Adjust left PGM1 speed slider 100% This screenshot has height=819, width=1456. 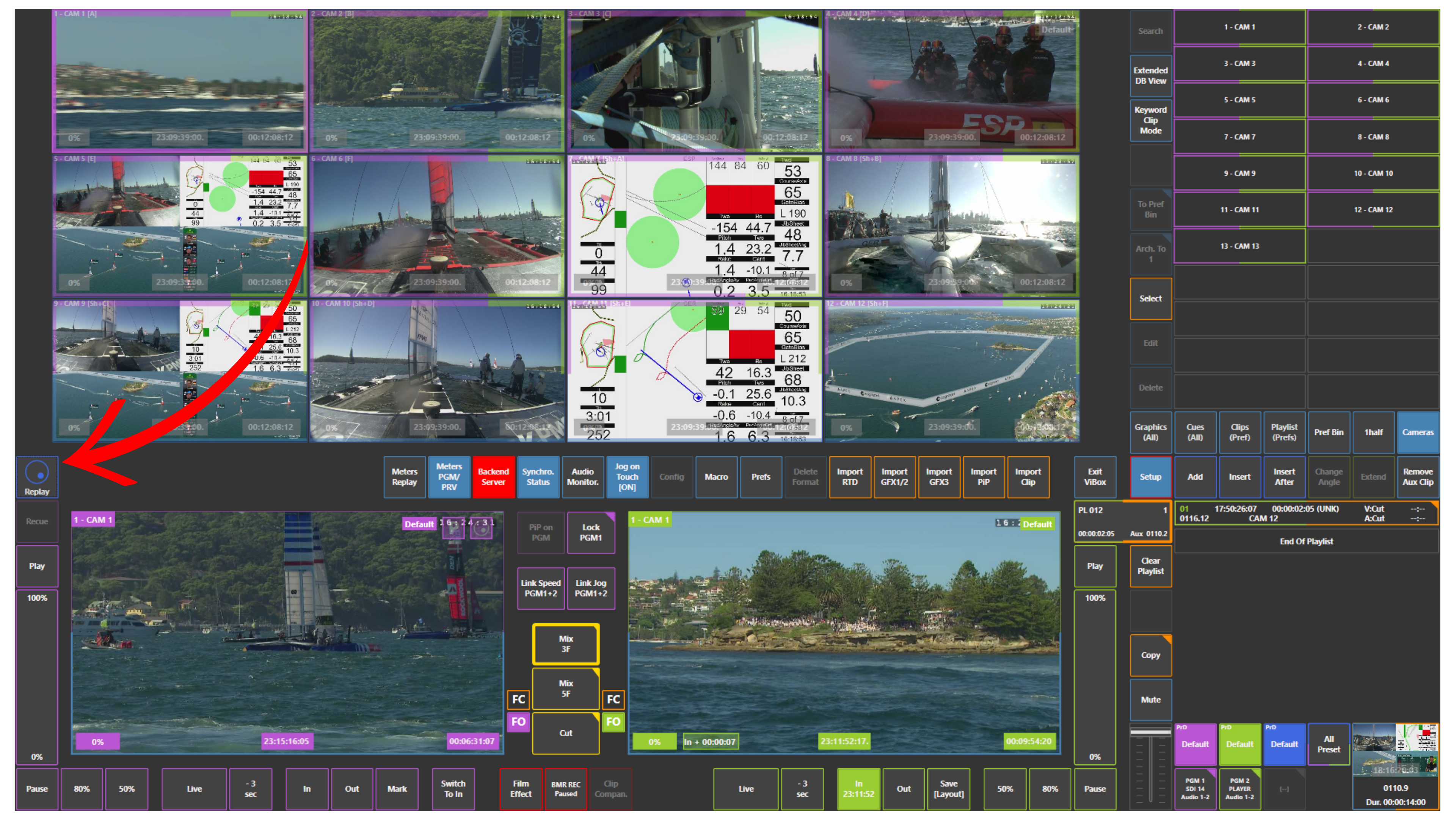pos(37,676)
